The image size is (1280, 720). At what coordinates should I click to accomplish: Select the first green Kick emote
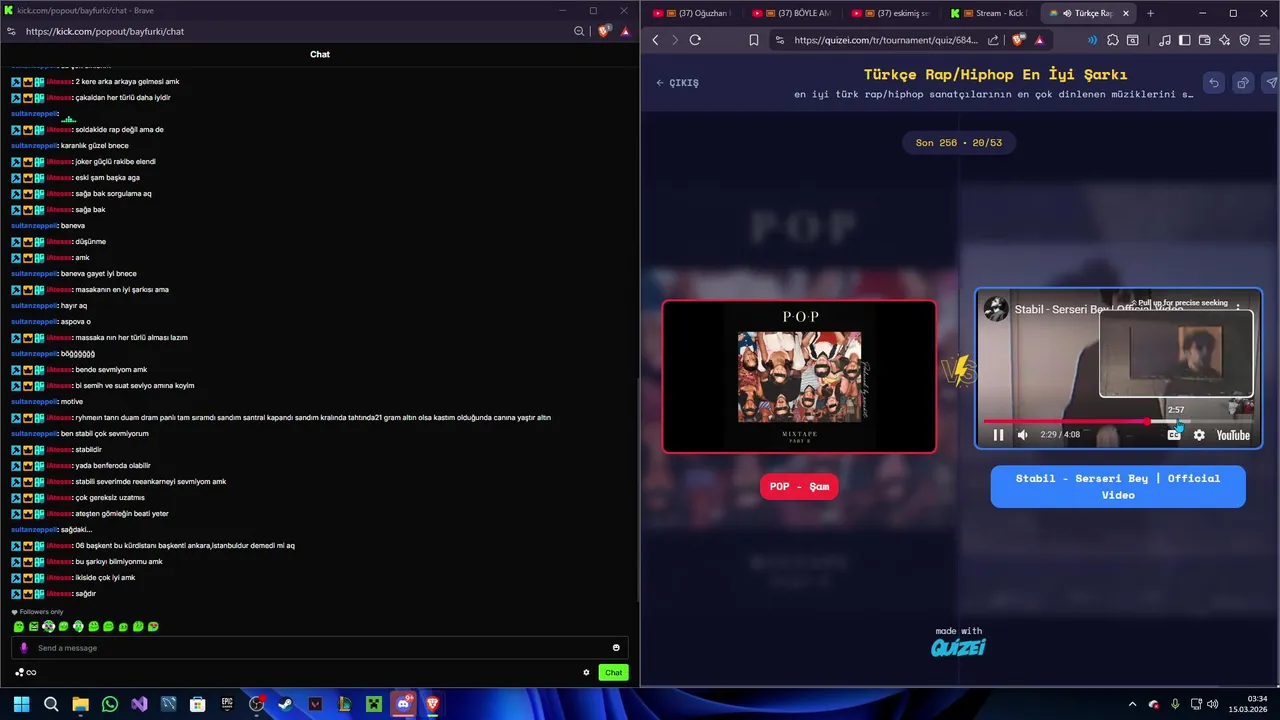pyautogui.click(x=18, y=626)
